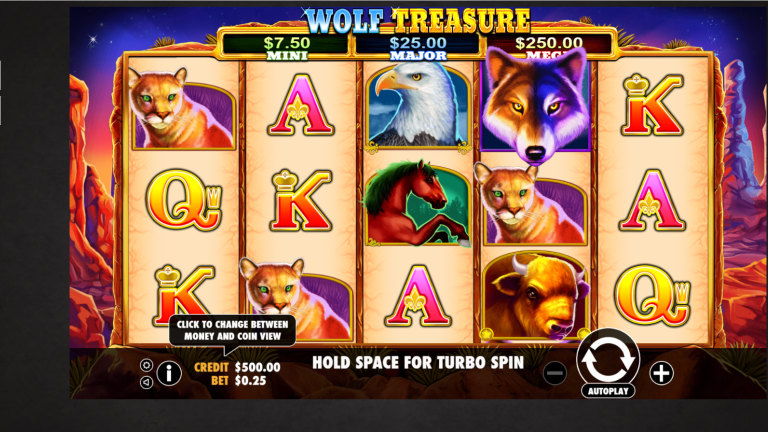Toggle credit display between money and coins
This screenshot has height=432, width=768.
pos(238,367)
